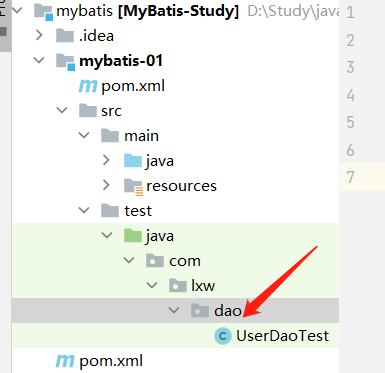
Task: Collapse the lxw package
Action: pyautogui.click(x=152, y=285)
